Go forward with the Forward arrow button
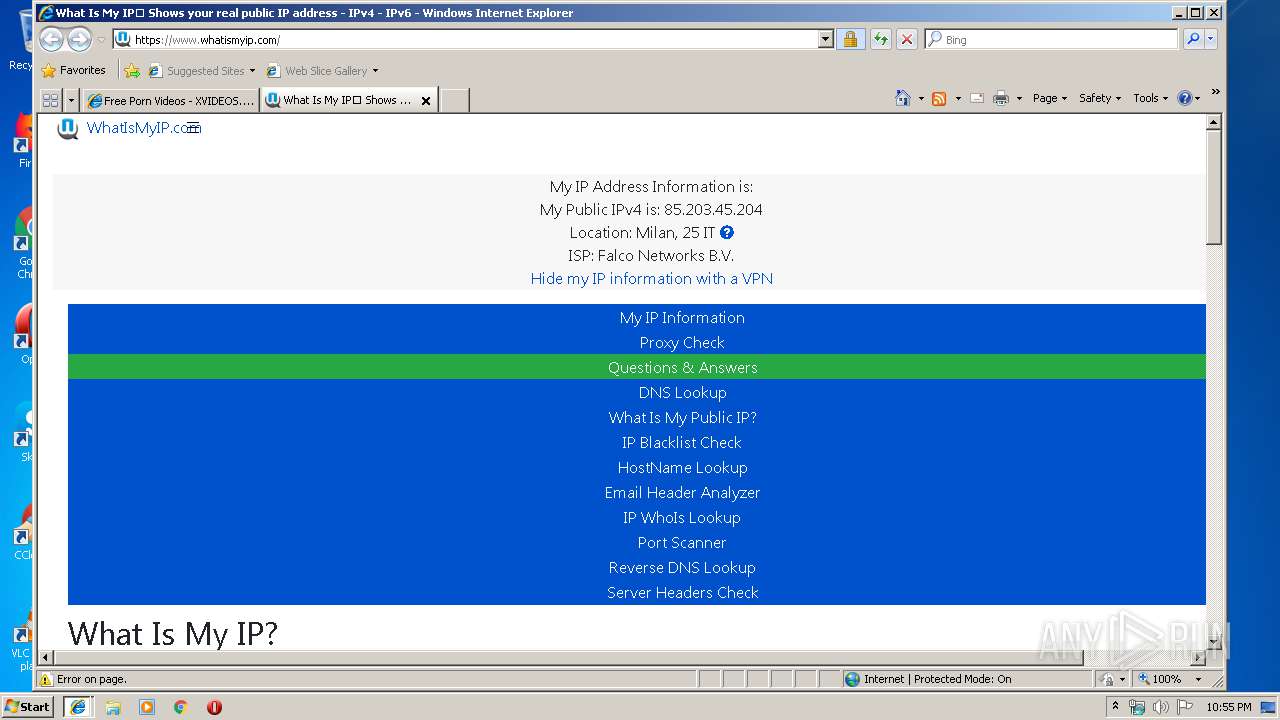Screen dimensions: 1280x720 point(79,39)
